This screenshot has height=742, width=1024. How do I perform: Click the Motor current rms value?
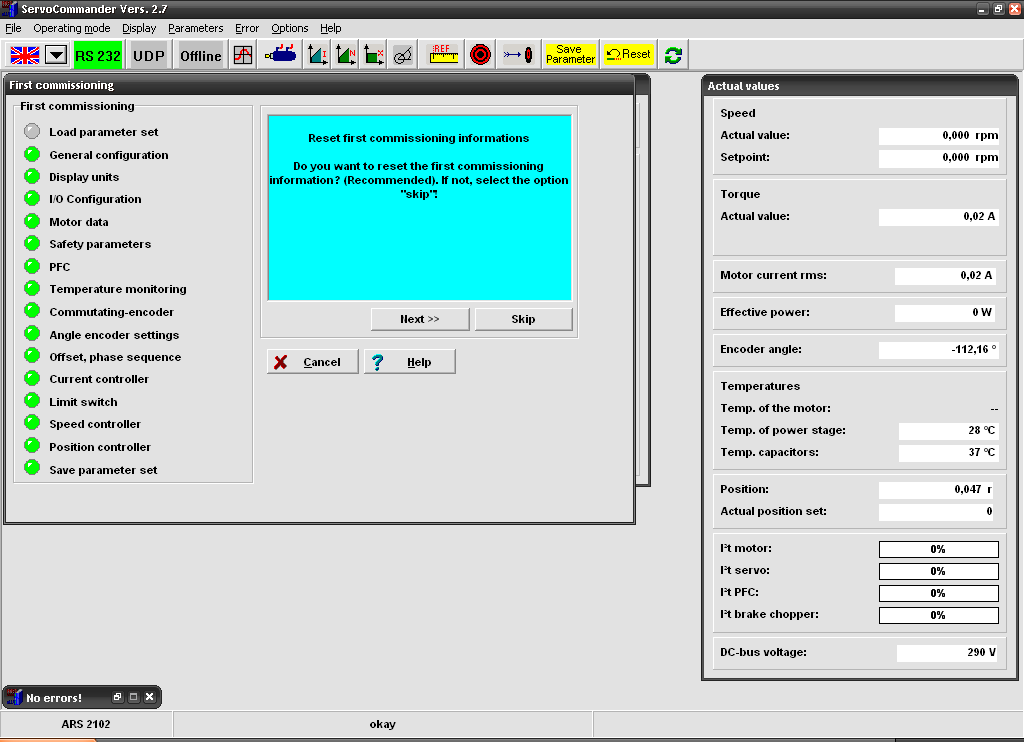coord(946,276)
